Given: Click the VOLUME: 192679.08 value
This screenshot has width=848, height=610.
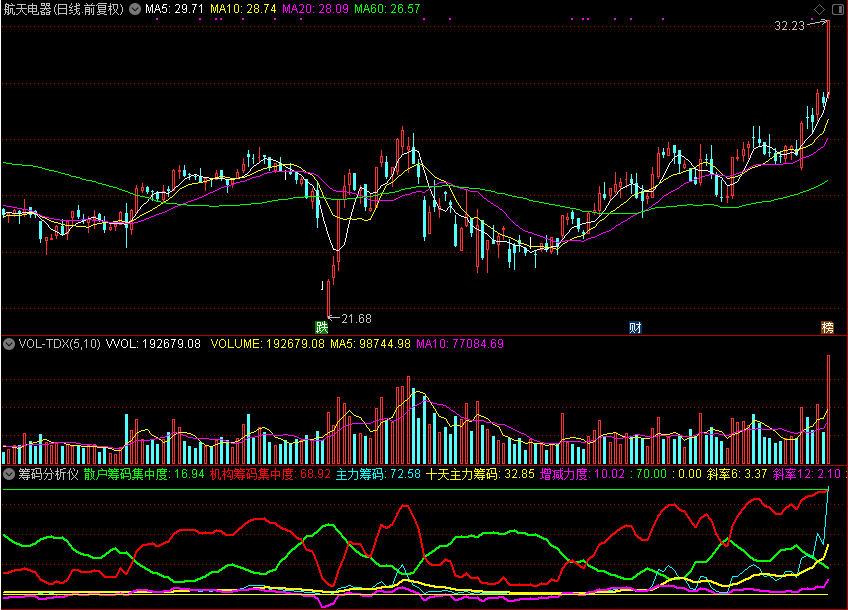Looking at the screenshot, I should [x=268, y=344].
